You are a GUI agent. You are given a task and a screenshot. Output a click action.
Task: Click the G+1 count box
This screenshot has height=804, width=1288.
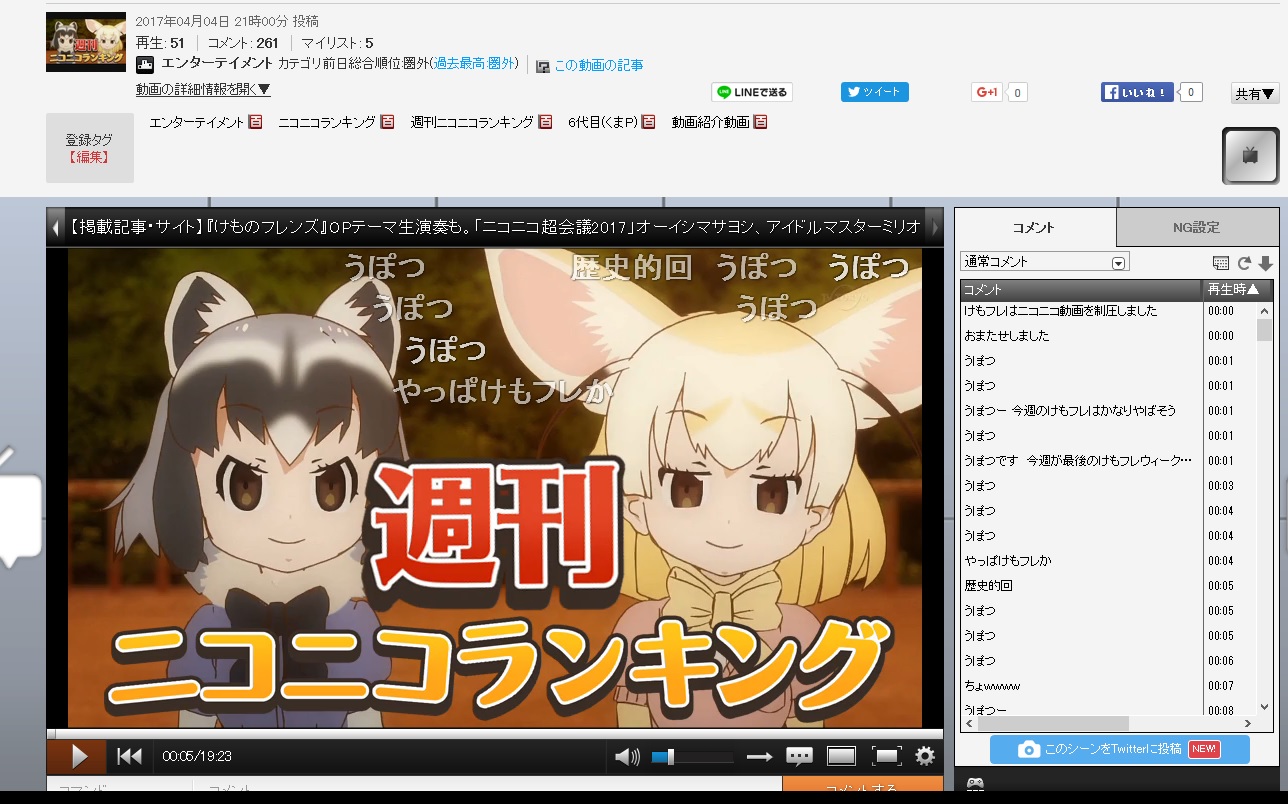[x=1017, y=93]
